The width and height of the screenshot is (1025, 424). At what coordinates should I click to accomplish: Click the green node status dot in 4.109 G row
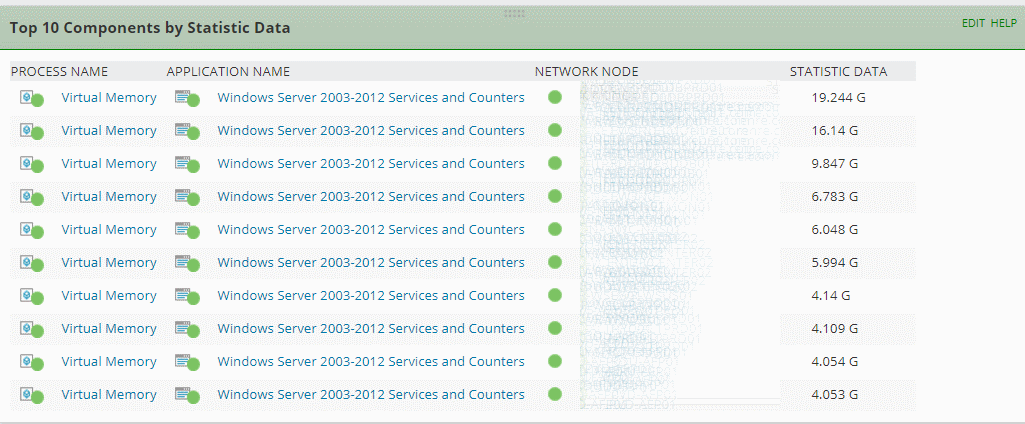pyautogui.click(x=555, y=328)
